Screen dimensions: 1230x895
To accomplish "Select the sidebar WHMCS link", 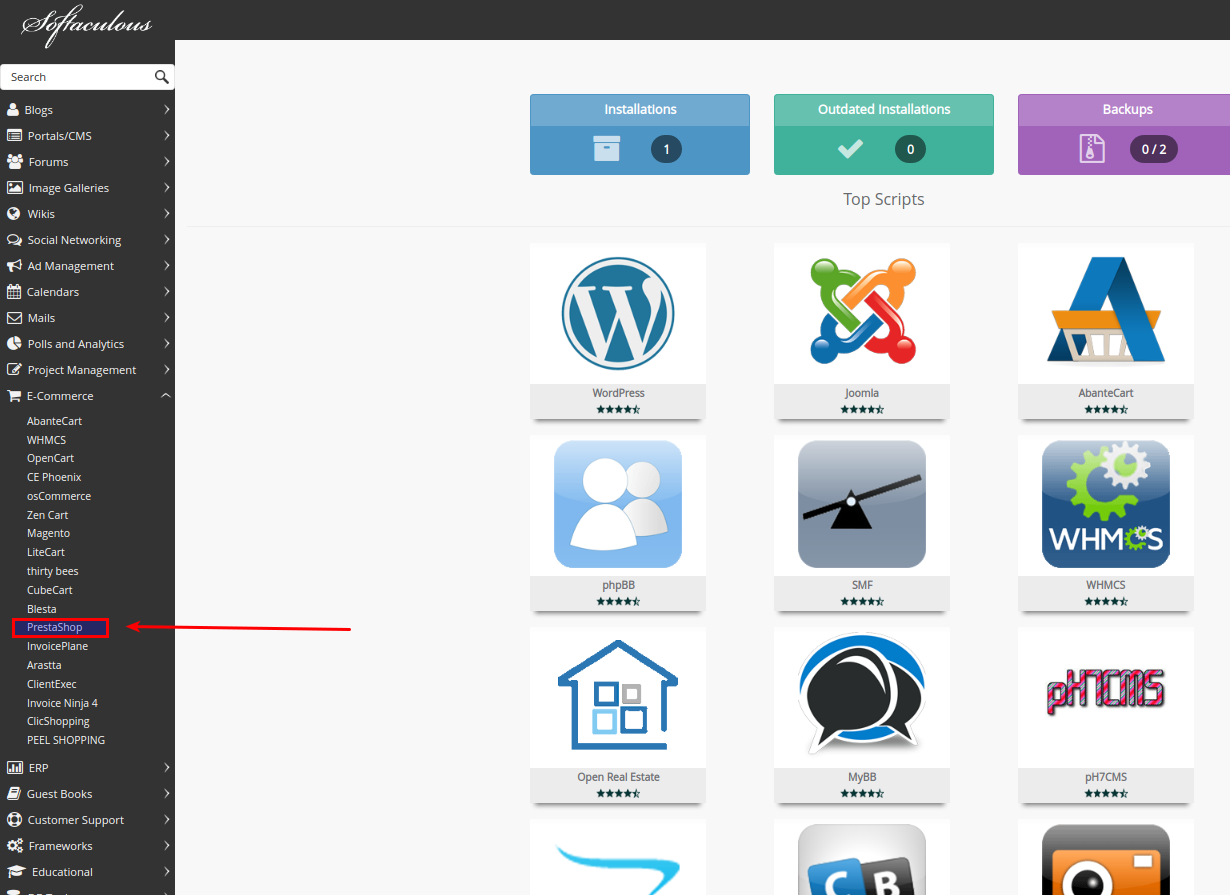I will point(46,440).
